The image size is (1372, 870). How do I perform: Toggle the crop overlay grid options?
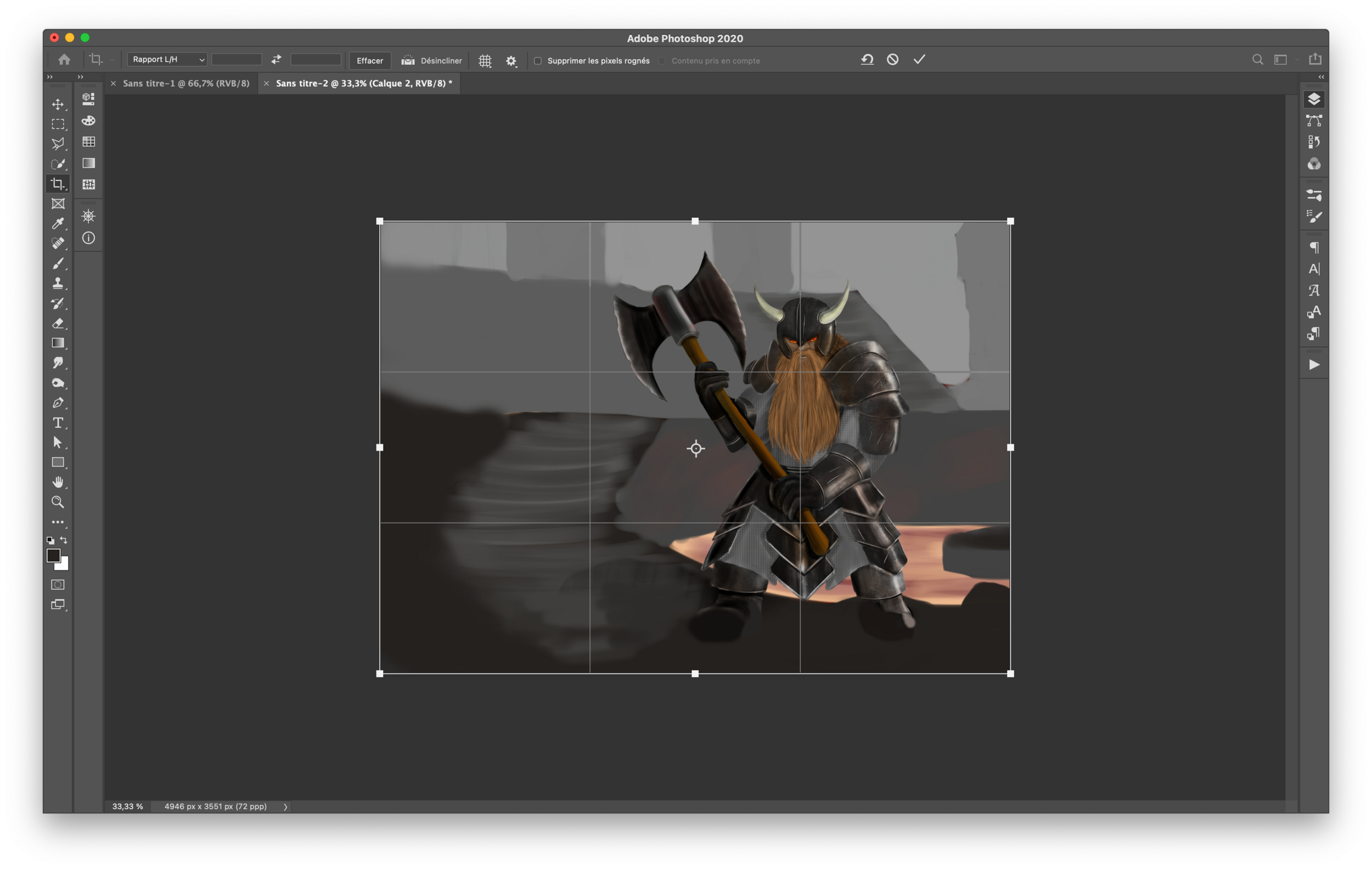tap(484, 60)
